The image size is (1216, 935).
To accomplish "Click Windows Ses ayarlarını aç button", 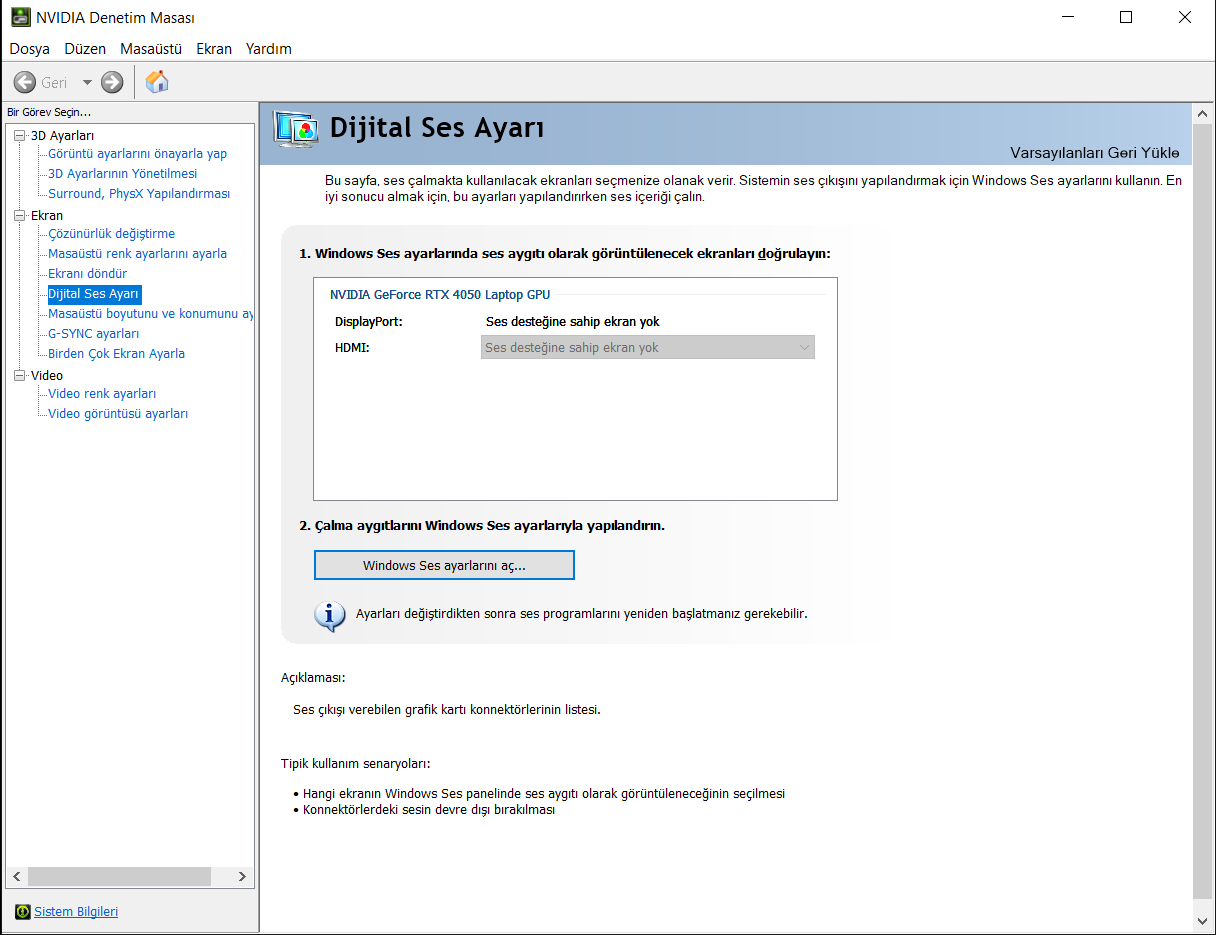I will 444,565.
